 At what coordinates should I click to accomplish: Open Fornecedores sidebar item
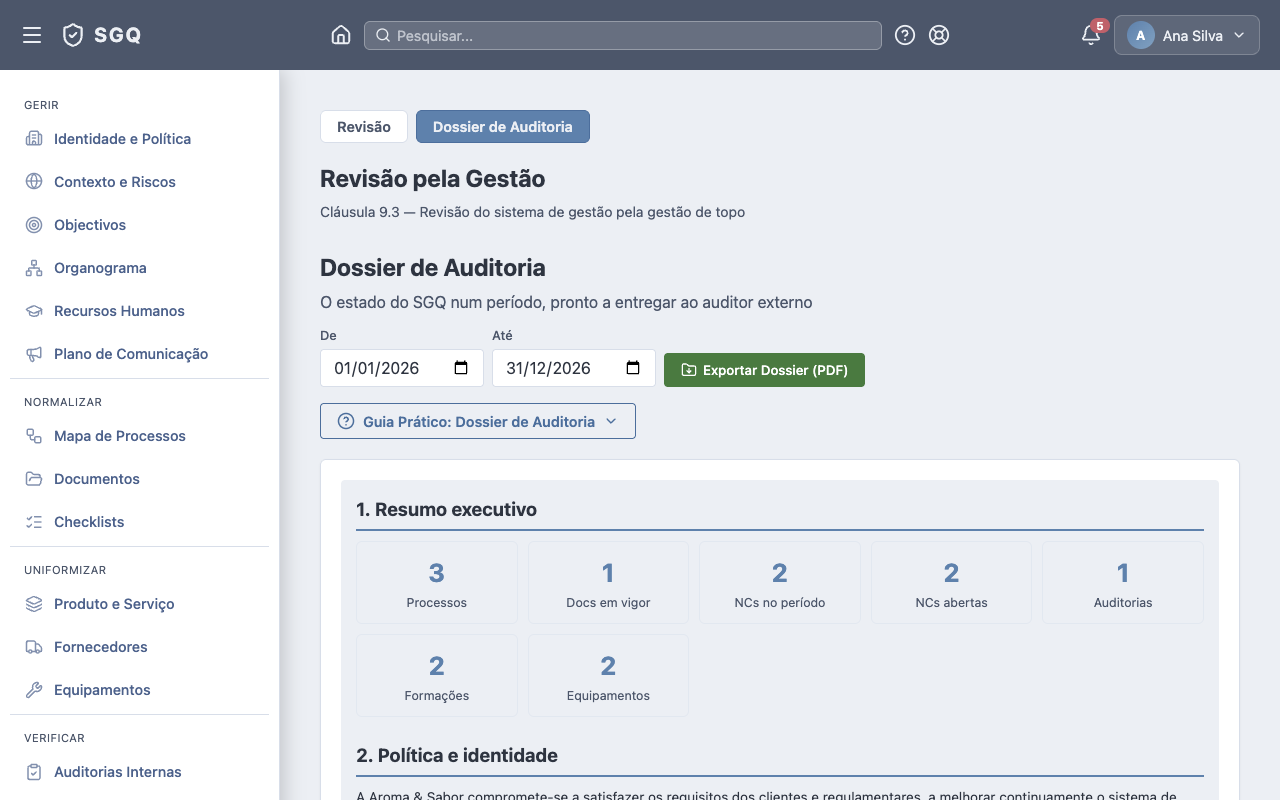[x=140, y=647]
